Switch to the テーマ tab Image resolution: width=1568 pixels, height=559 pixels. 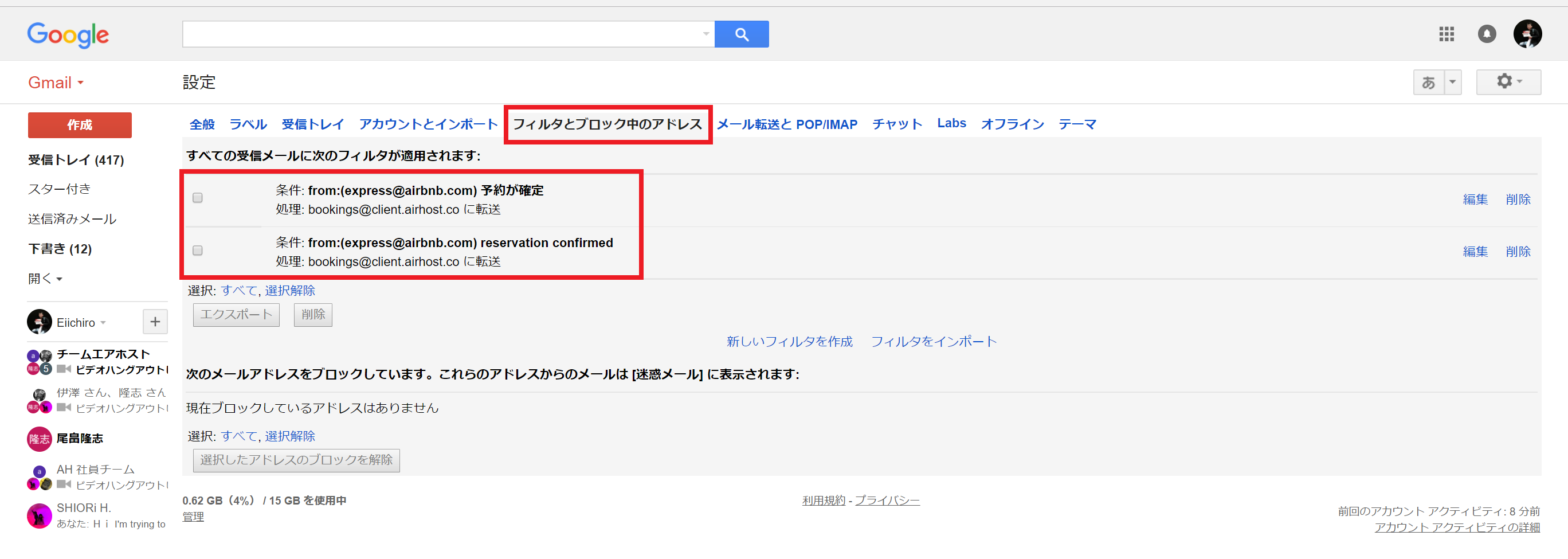pyautogui.click(x=1077, y=124)
